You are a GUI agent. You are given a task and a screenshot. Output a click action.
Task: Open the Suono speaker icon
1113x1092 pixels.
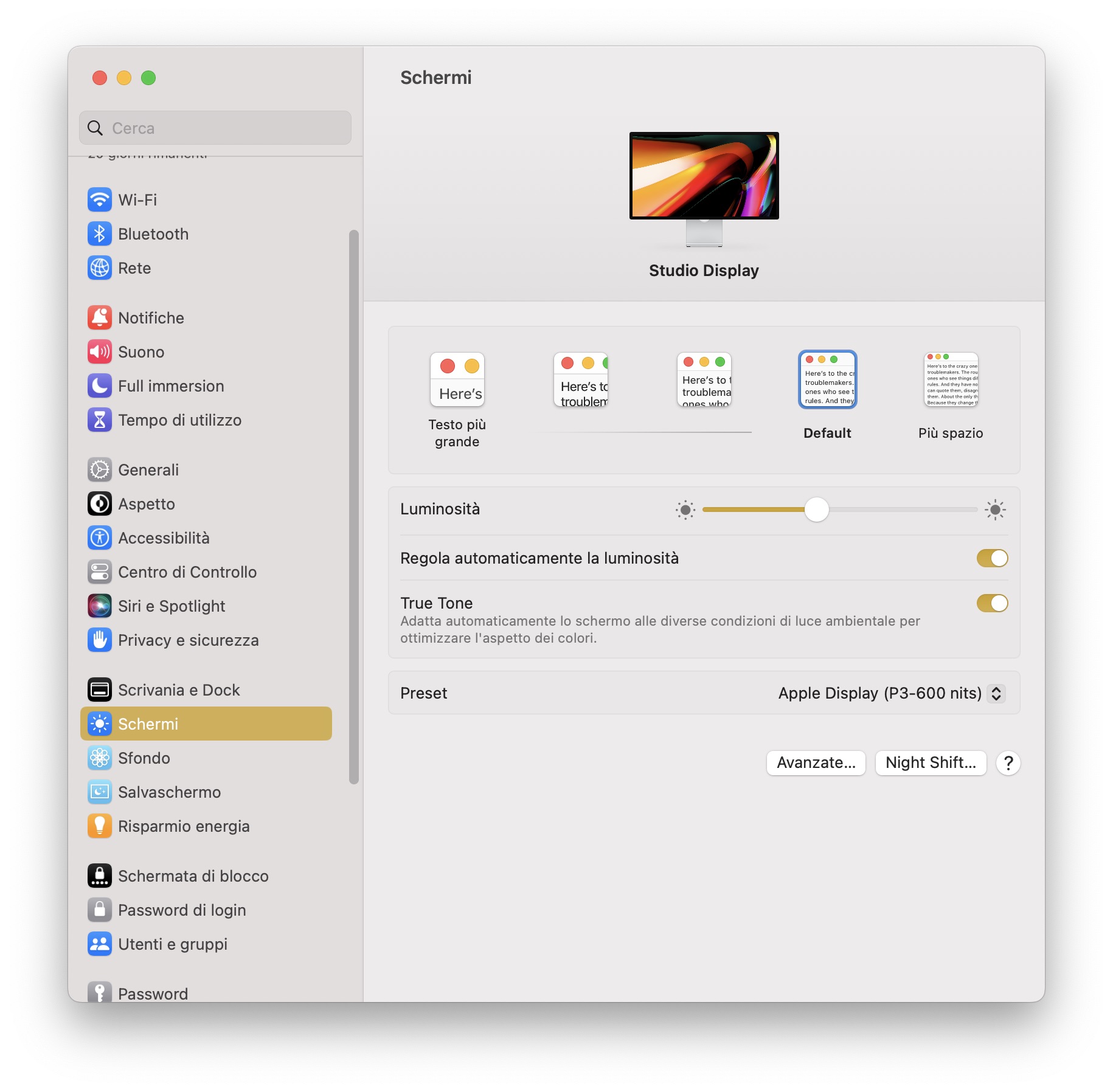point(99,351)
